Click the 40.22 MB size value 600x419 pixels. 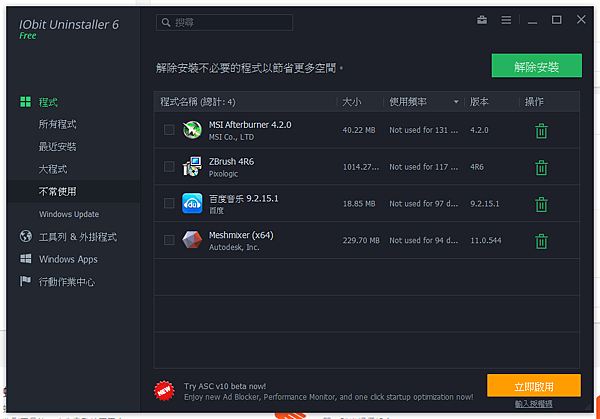[x=359, y=130]
